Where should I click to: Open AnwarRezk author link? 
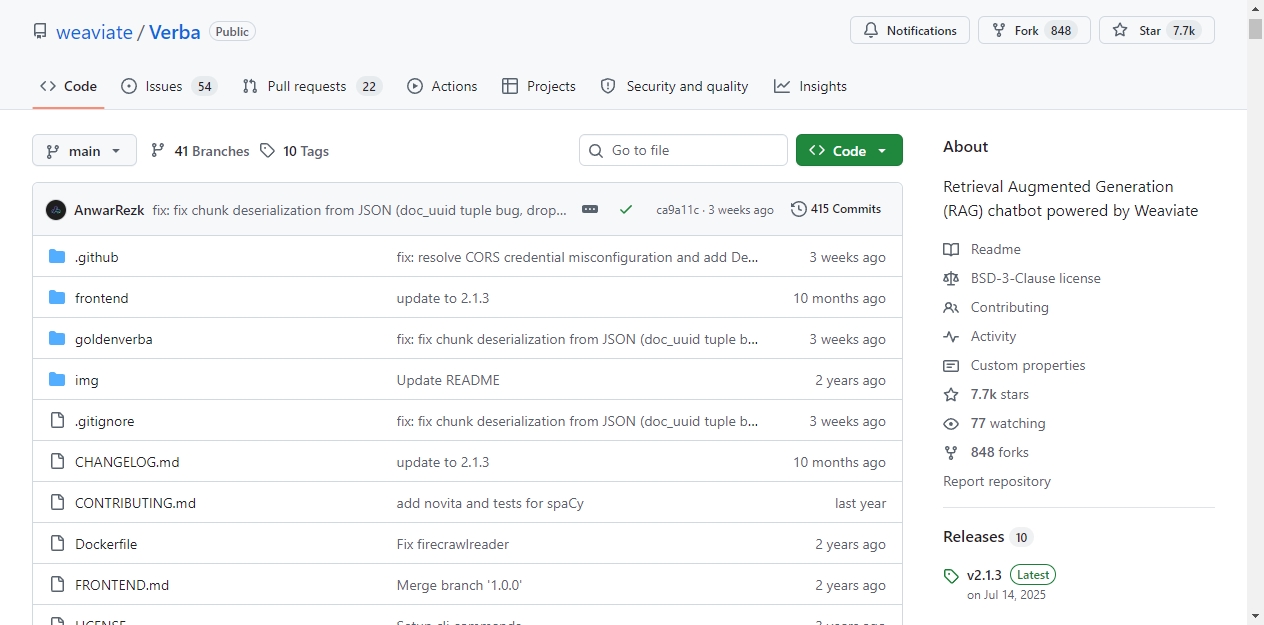109,210
